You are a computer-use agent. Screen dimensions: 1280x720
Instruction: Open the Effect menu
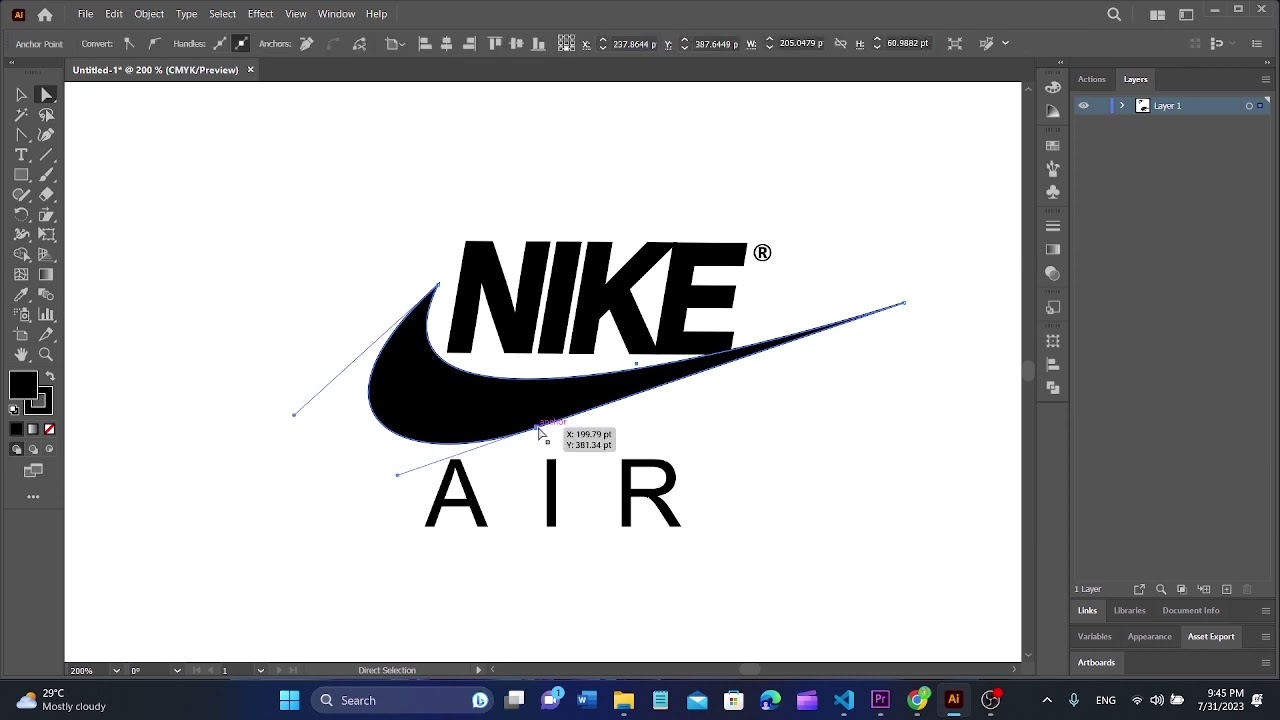[260, 14]
